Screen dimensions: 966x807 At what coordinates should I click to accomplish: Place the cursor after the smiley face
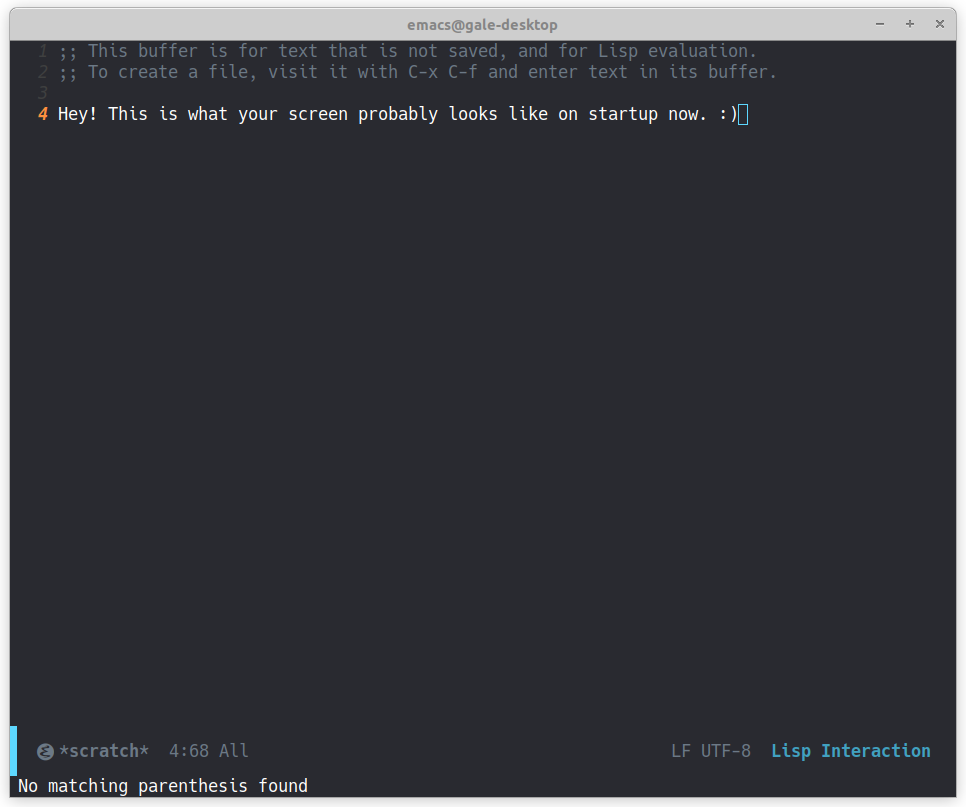742,113
